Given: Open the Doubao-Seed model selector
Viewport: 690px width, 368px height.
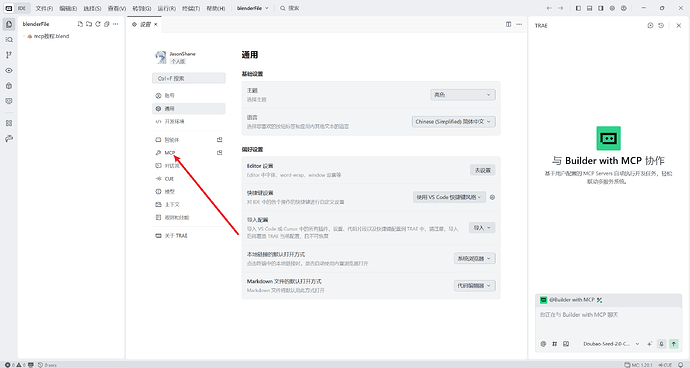Looking at the screenshot, I should tap(611, 344).
